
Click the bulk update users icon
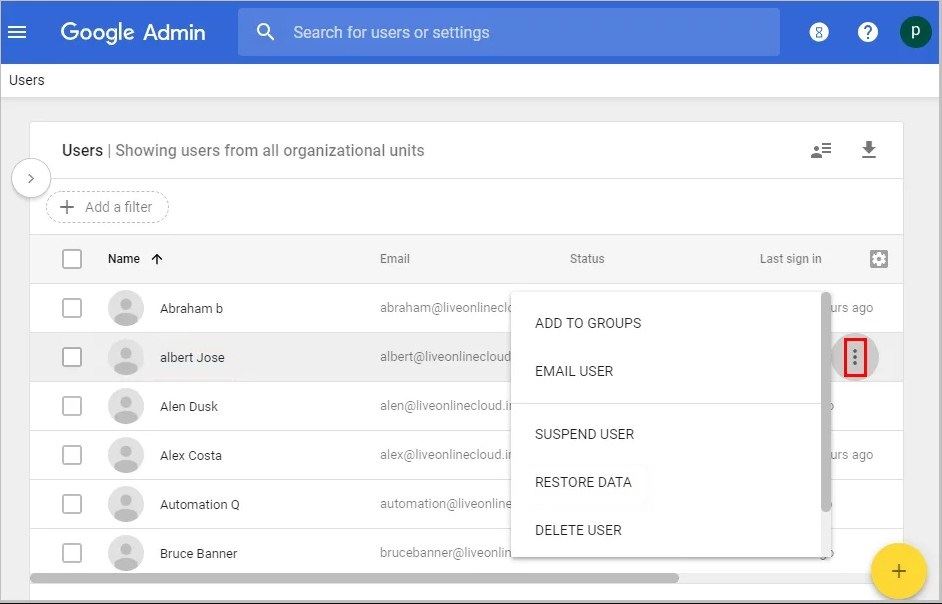[821, 150]
